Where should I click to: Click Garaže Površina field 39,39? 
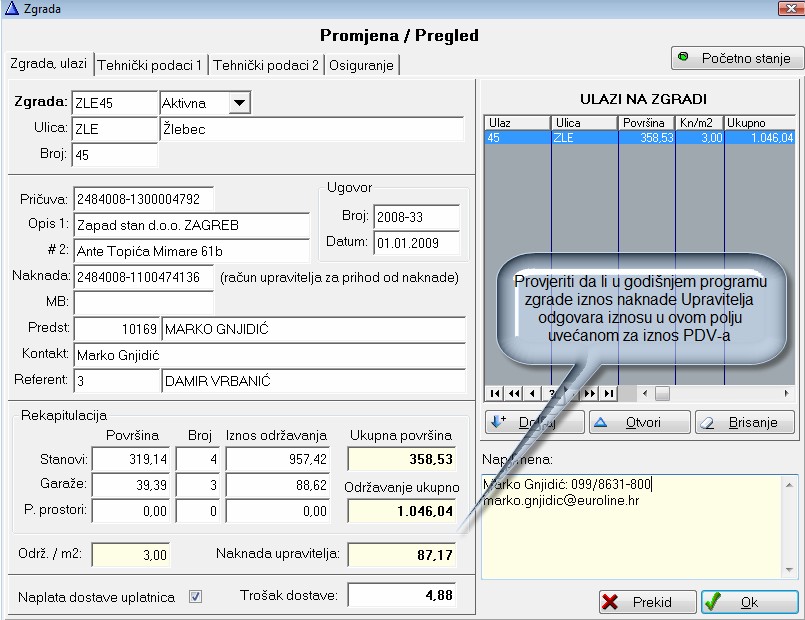(131, 485)
